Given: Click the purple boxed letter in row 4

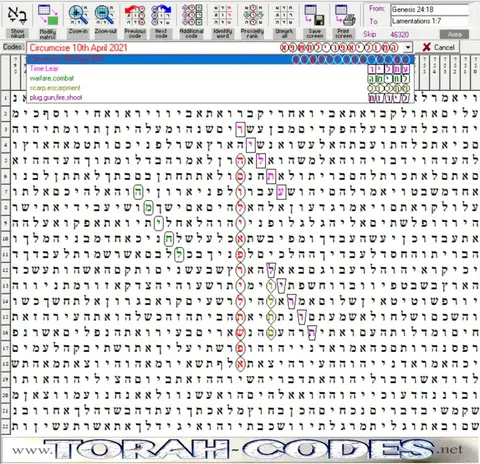Looking at the screenshot, I should tap(251, 145).
